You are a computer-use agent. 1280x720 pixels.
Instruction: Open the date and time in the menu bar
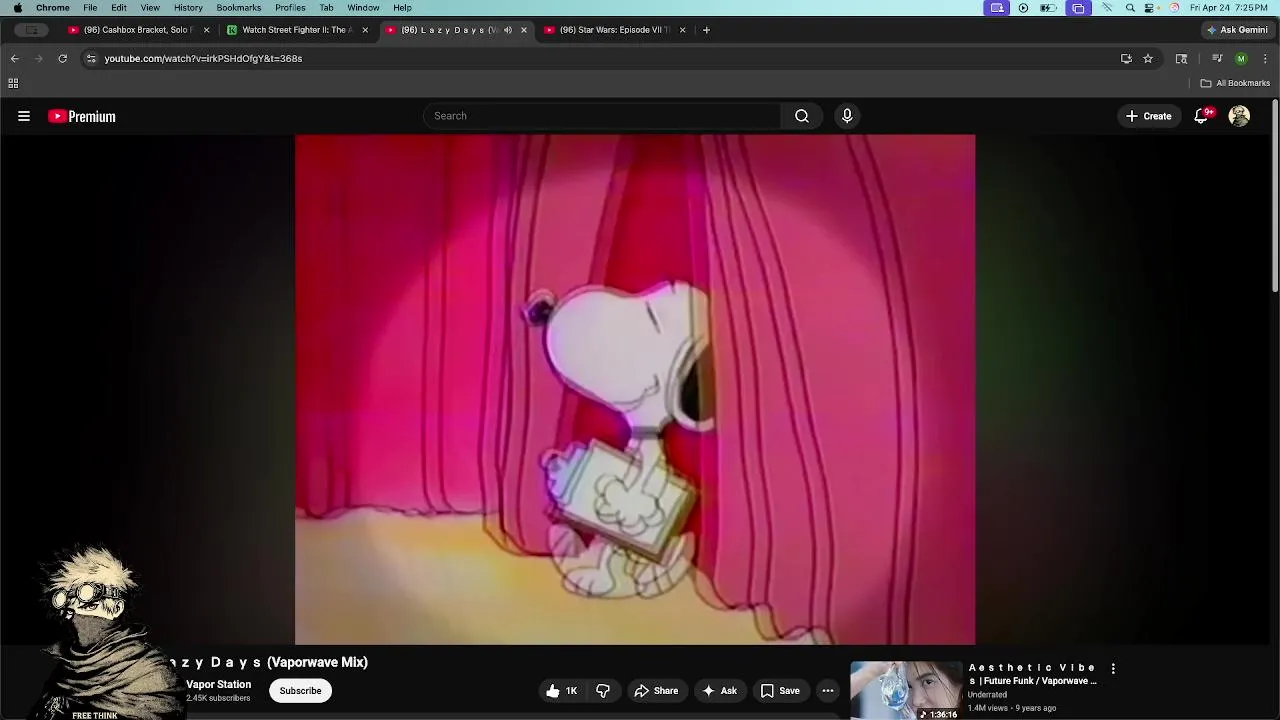(1229, 8)
